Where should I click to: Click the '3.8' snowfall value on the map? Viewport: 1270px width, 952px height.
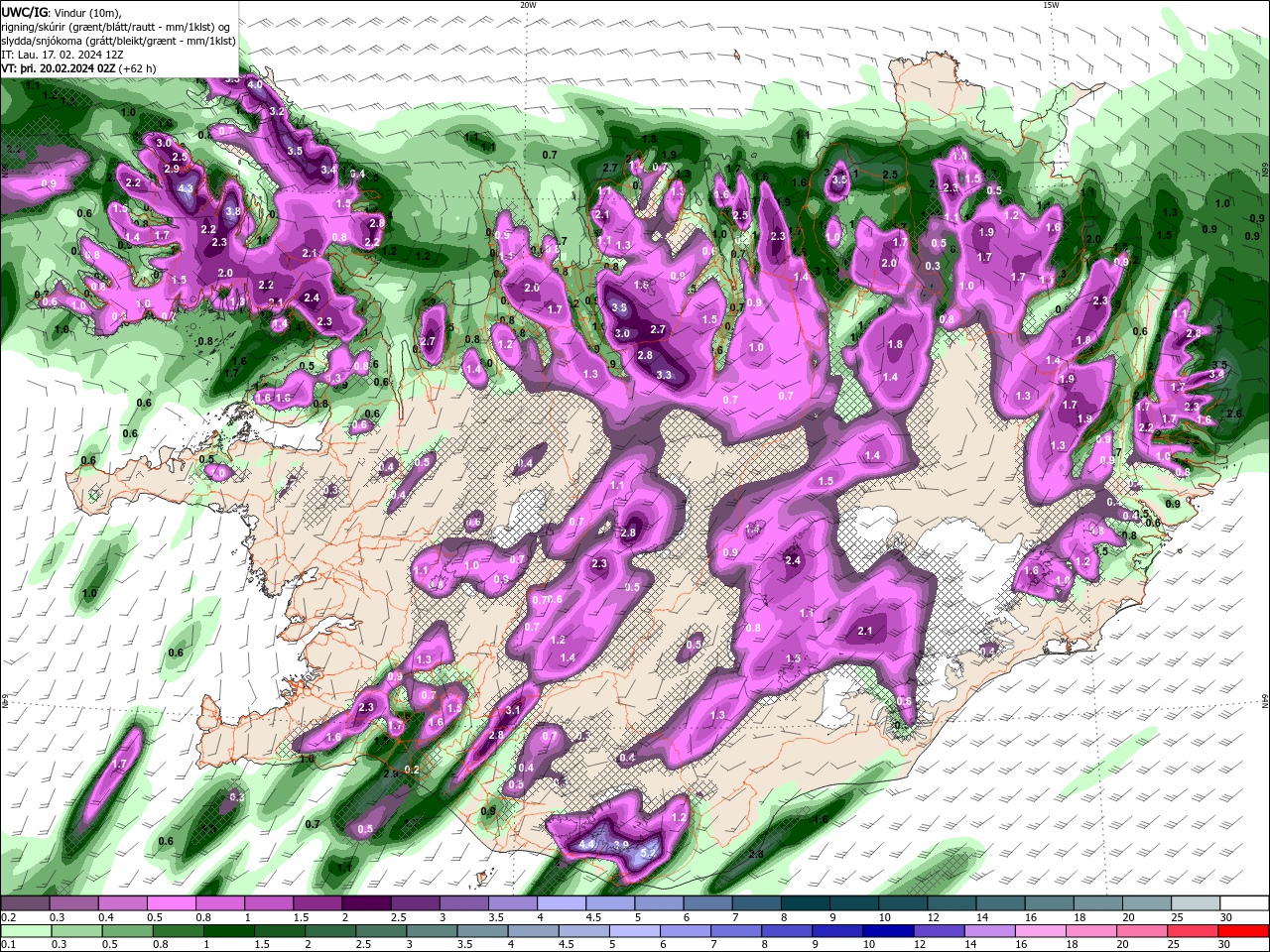coord(233,211)
